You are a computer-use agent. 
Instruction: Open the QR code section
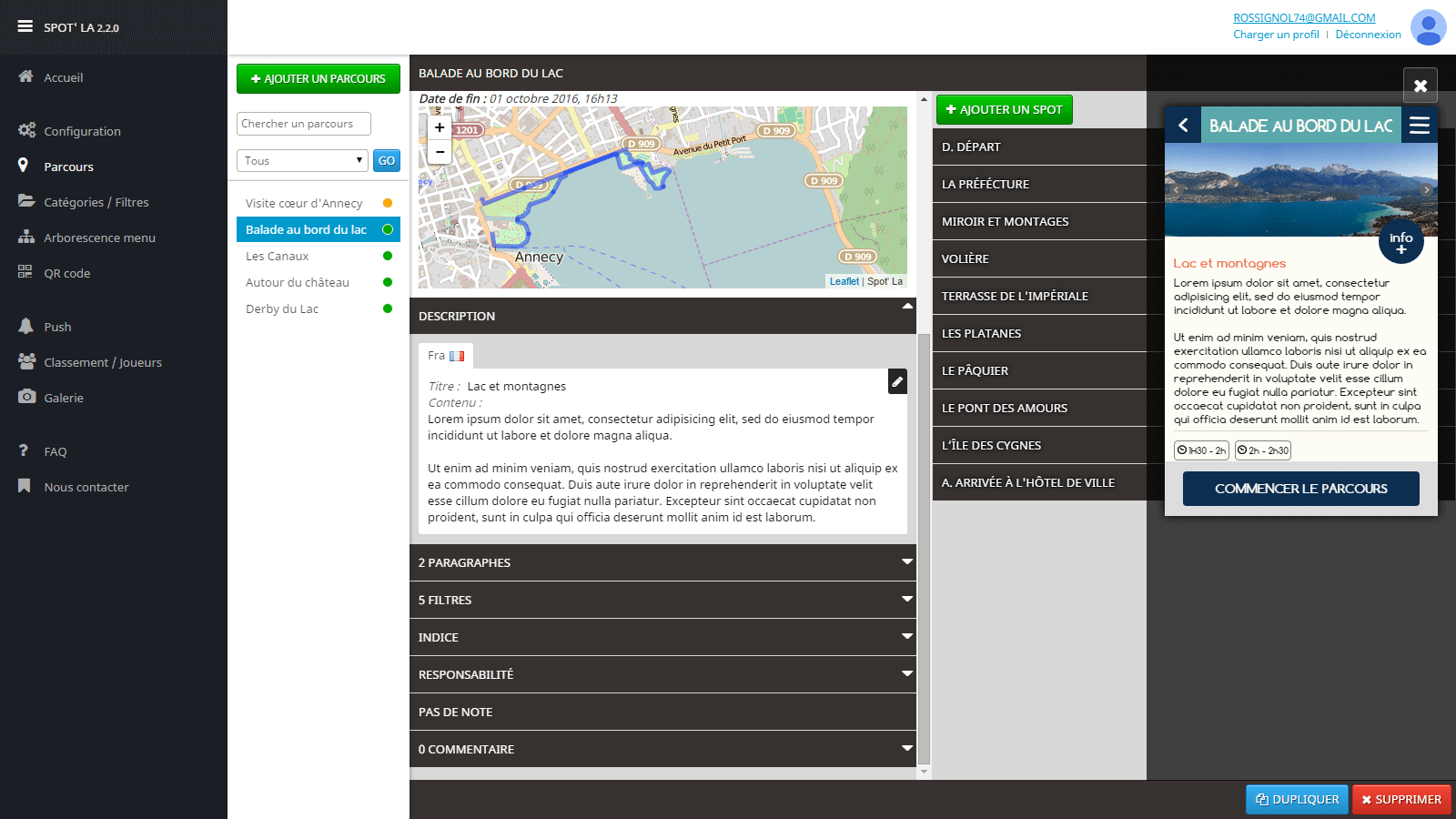66,272
